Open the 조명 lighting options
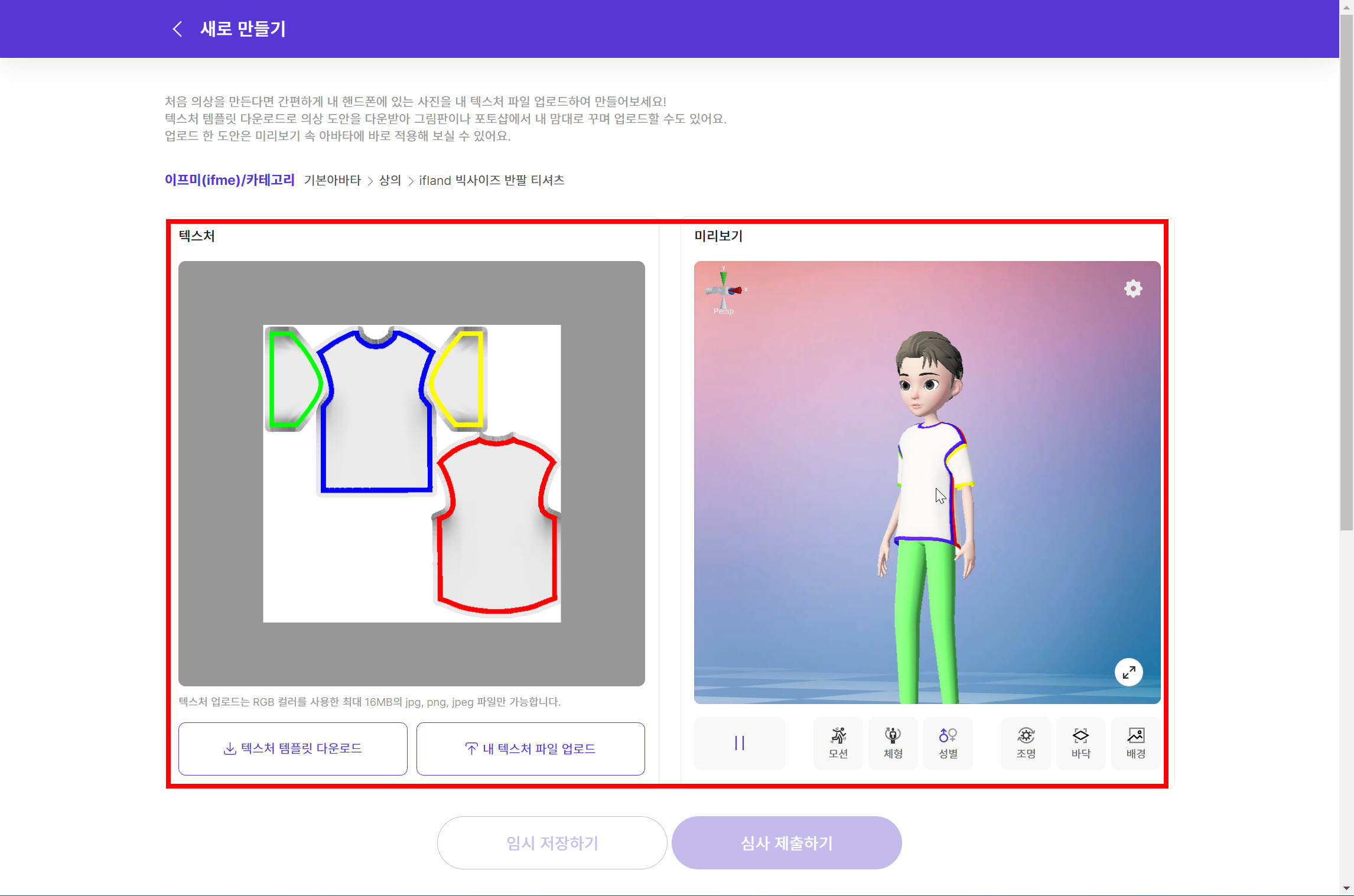Image resolution: width=1354 pixels, height=896 pixels. (1026, 743)
